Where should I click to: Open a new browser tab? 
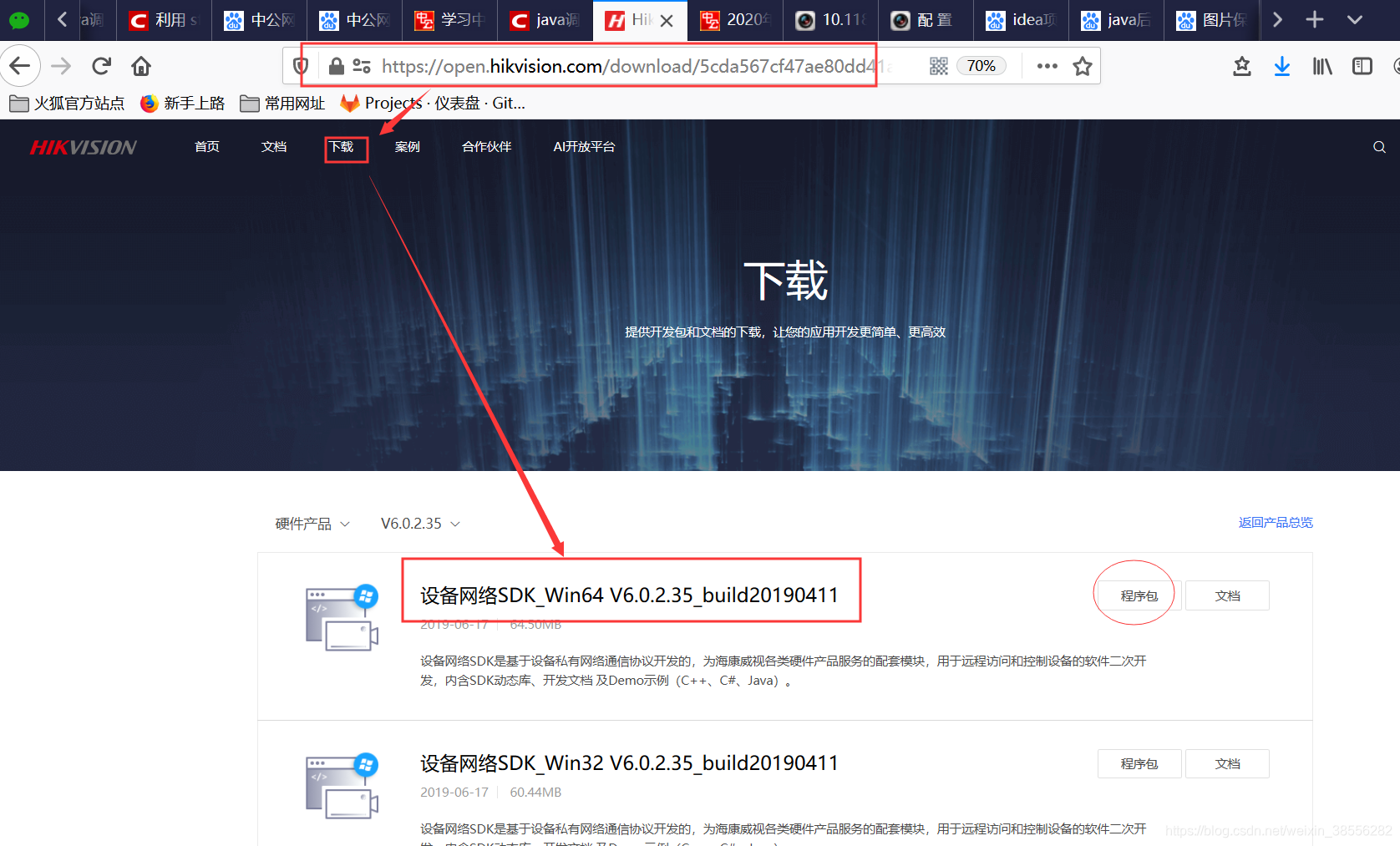[1315, 19]
